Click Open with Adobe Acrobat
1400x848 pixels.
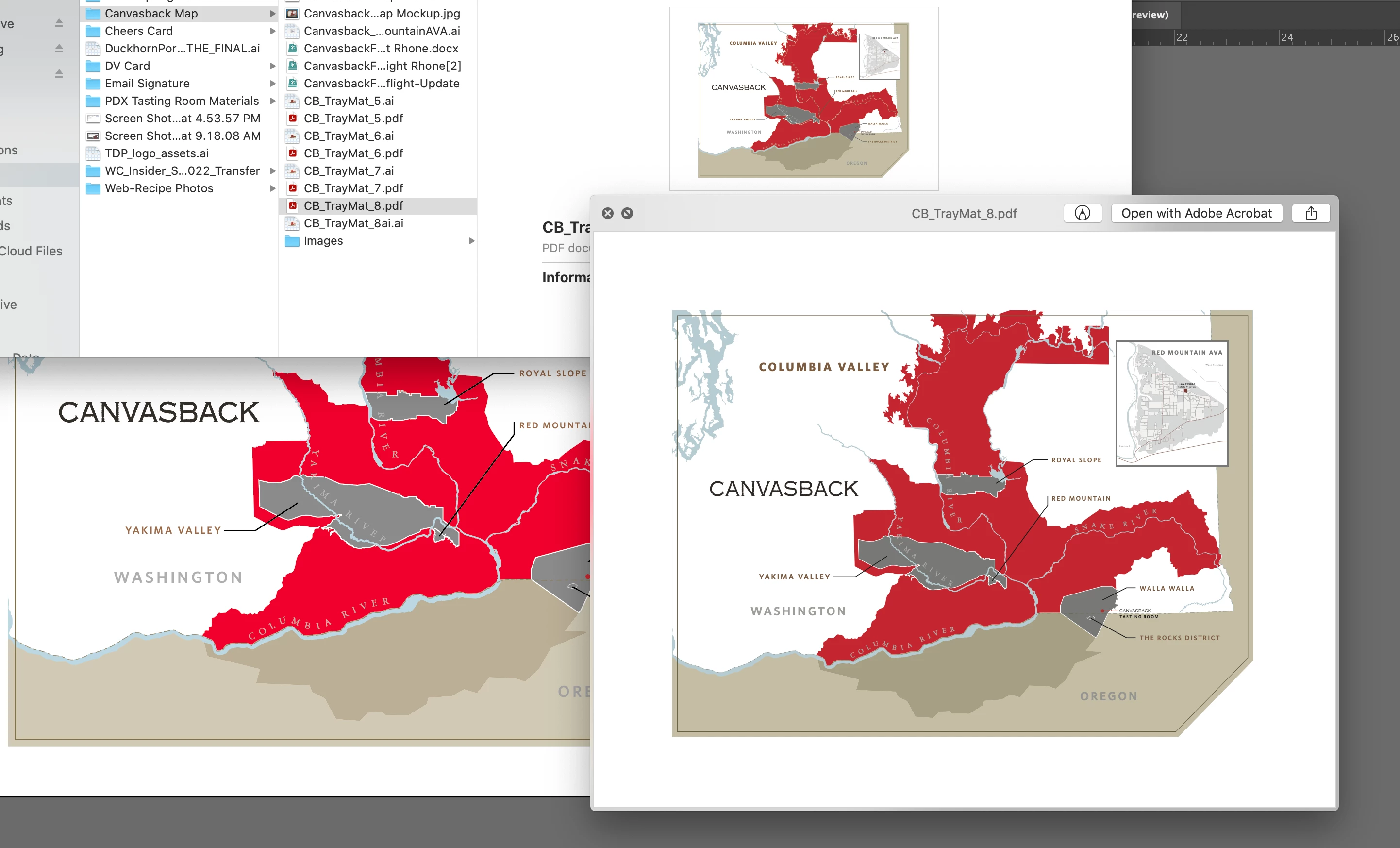click(1196, 213)
